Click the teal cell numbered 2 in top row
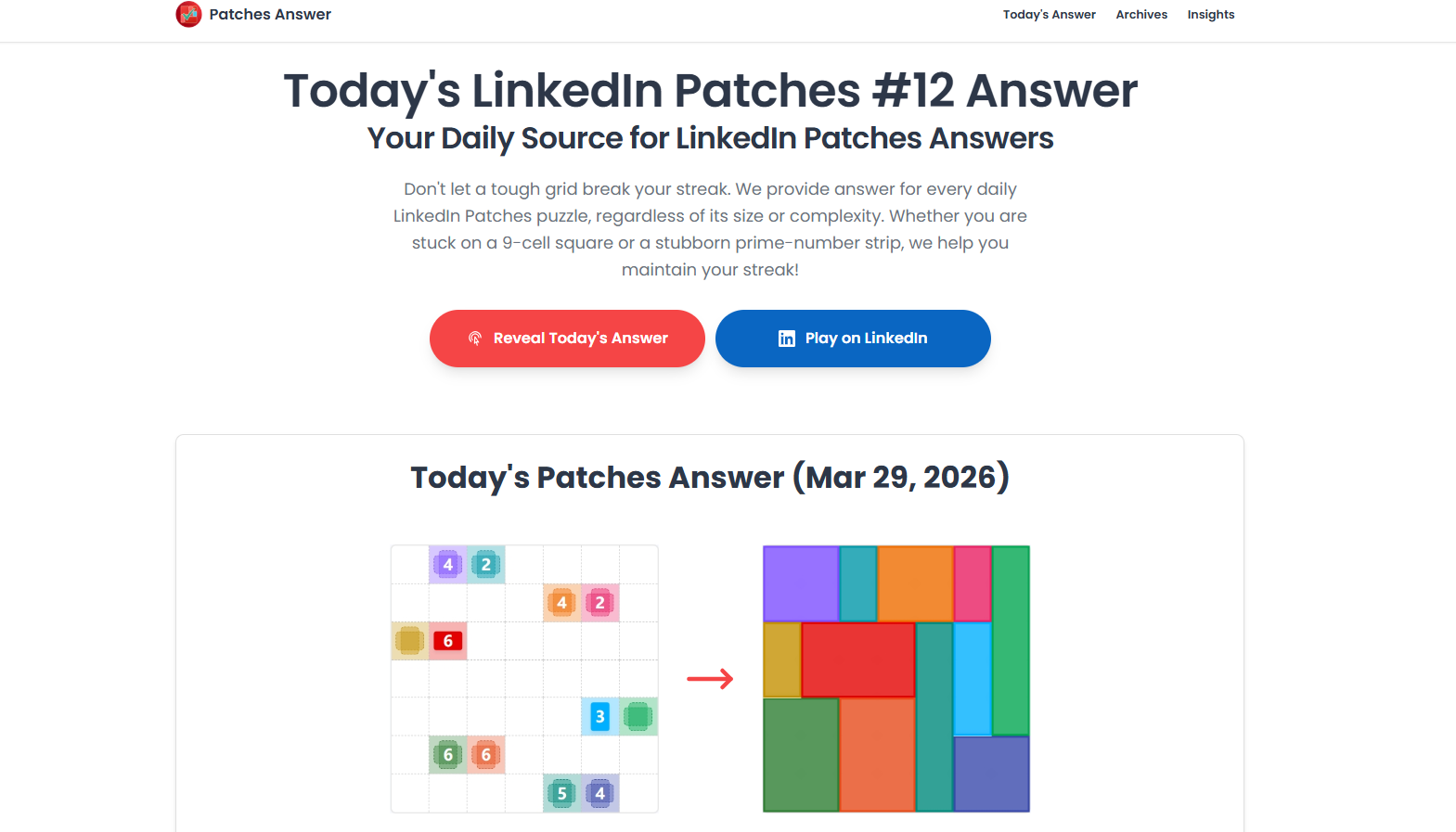Screen dimensions: 1456x832 click(x=486, y=565)
